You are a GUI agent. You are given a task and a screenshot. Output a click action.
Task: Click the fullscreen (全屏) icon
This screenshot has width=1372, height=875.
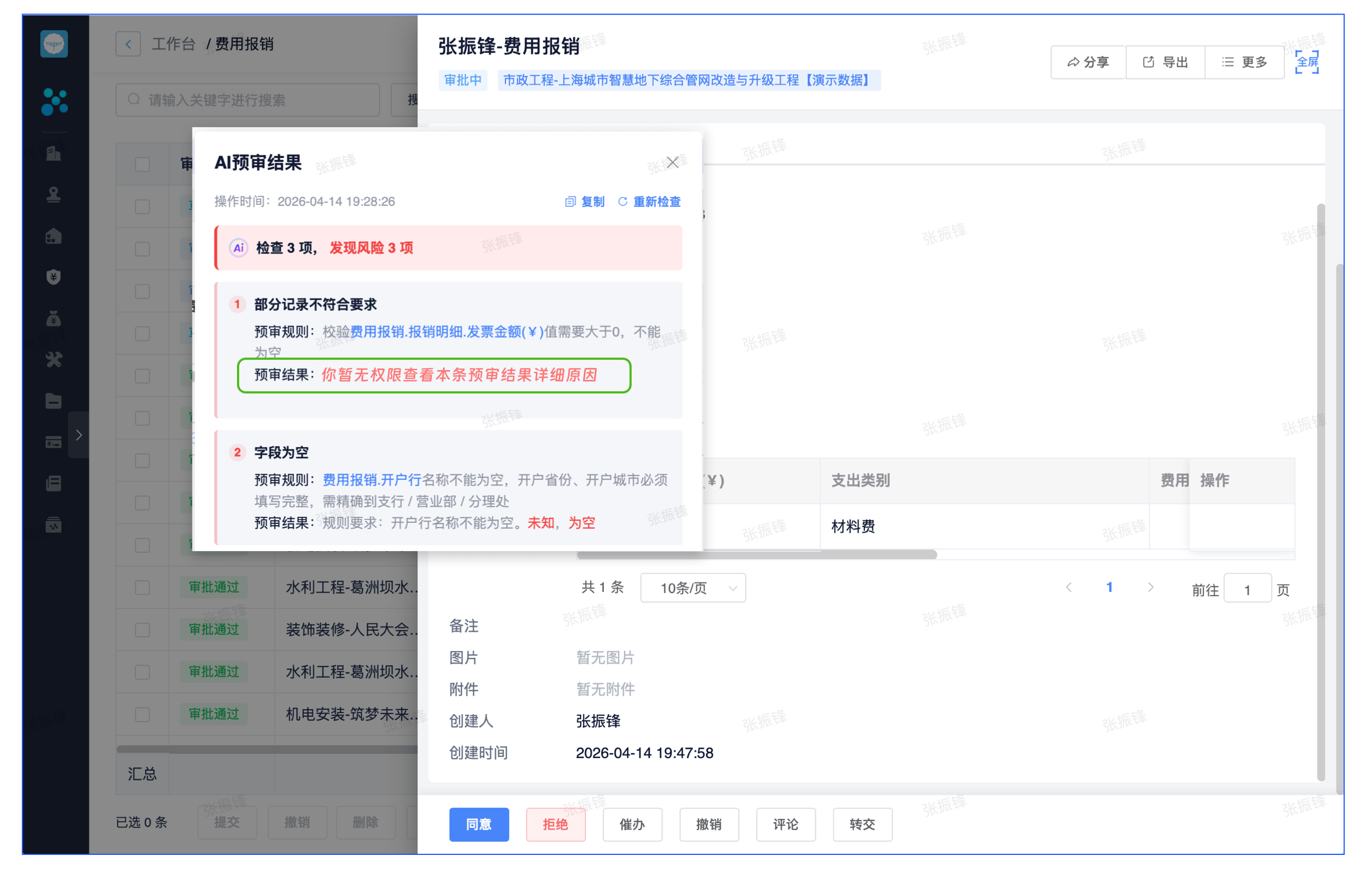coord(1306,61)
